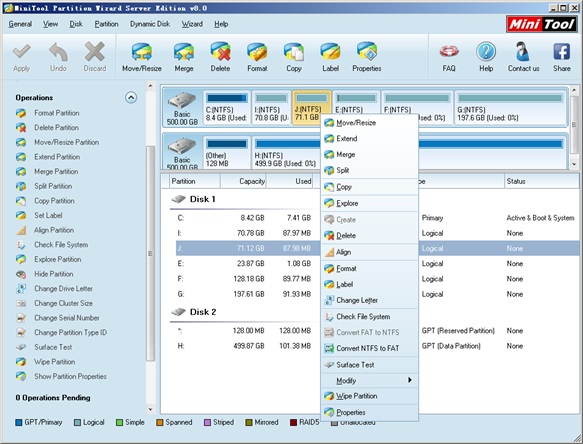The image size is (583, 444).
Task: Expand the Modify submenu in context menu
Action: point(369,380)
